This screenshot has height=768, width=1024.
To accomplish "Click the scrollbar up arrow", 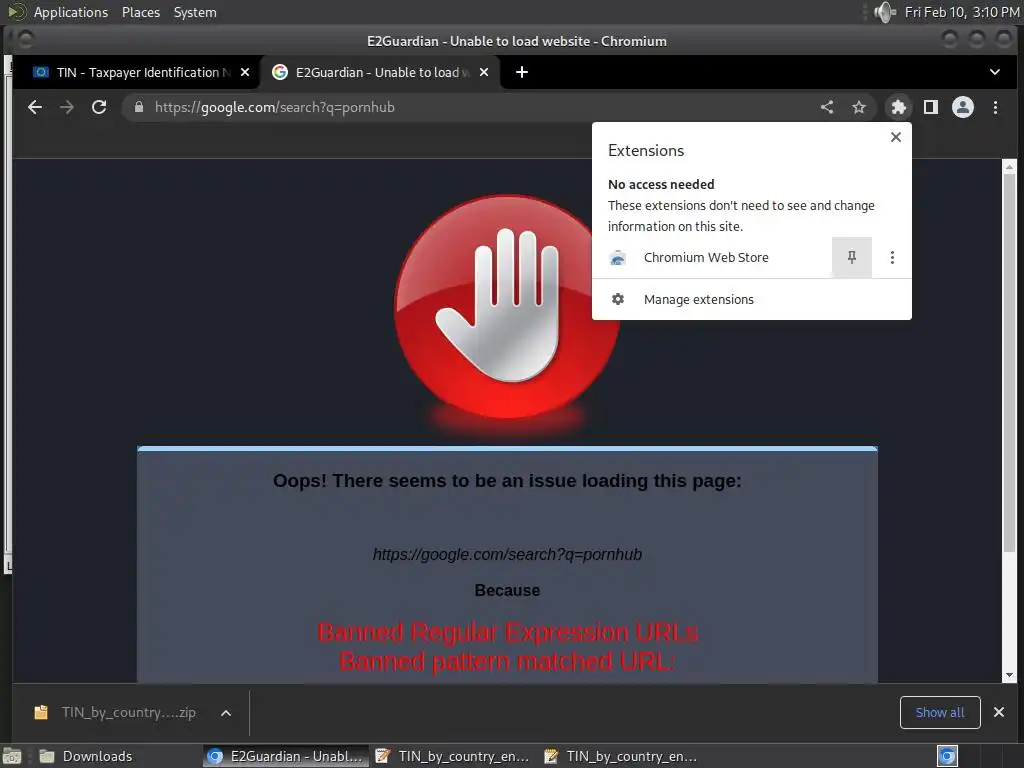I will pyautogui.click(x=1010, y=167).
